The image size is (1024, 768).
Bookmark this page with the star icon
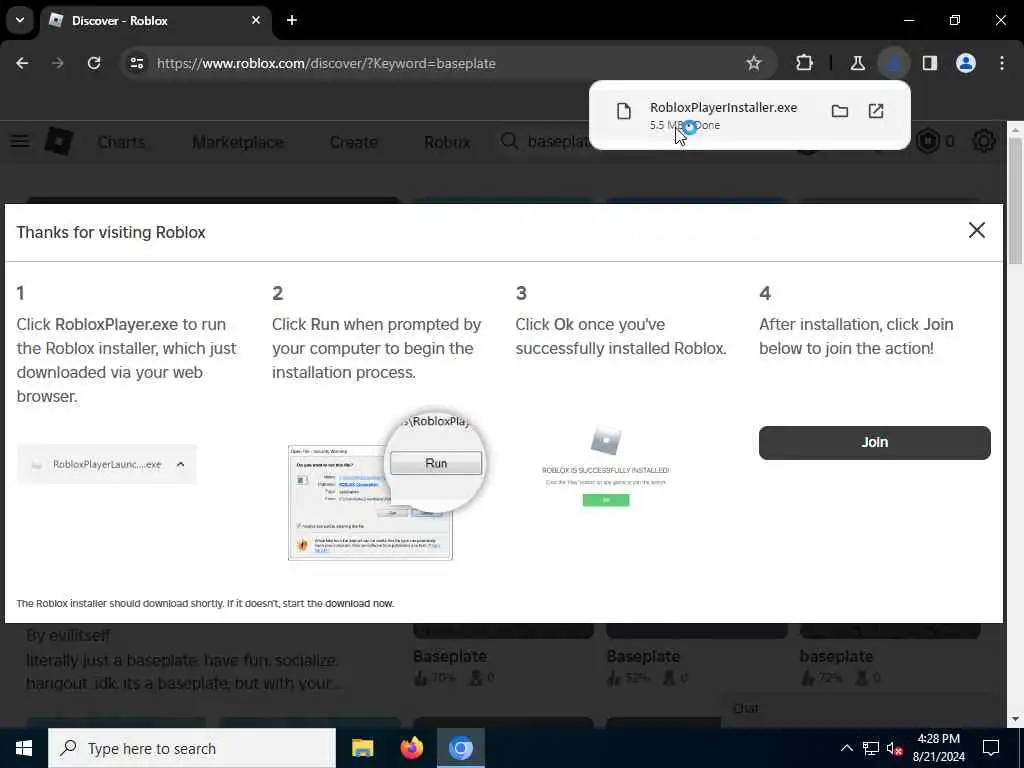(754, 63)
